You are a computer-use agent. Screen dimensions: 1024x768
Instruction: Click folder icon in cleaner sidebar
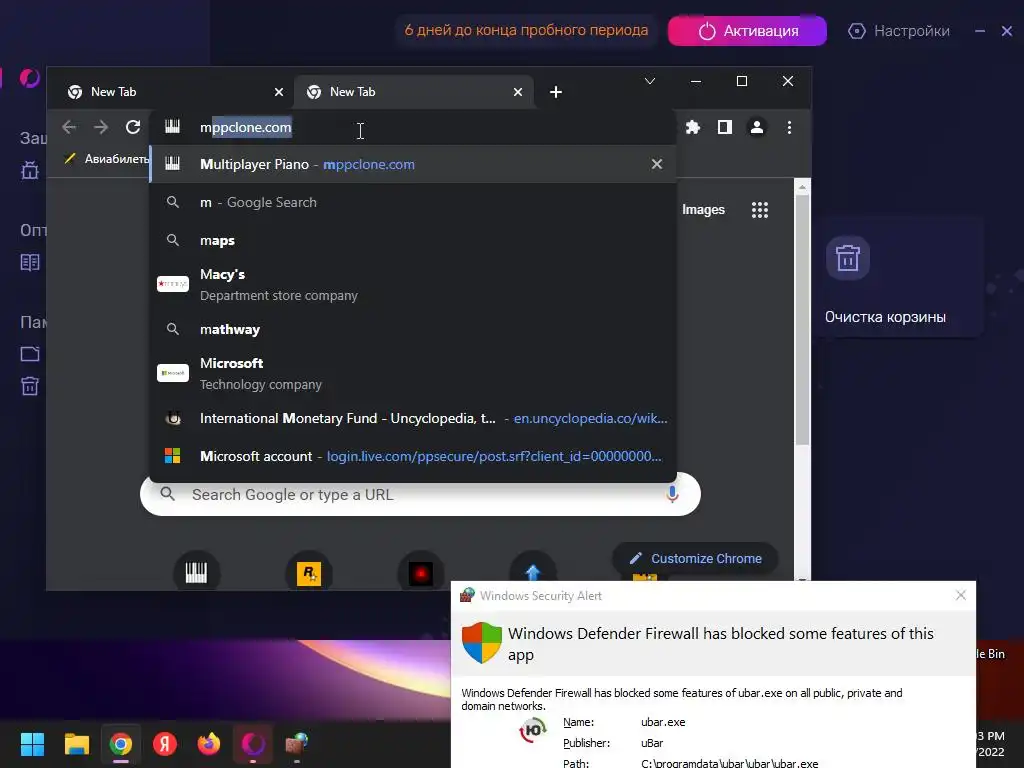pos(30,354)
